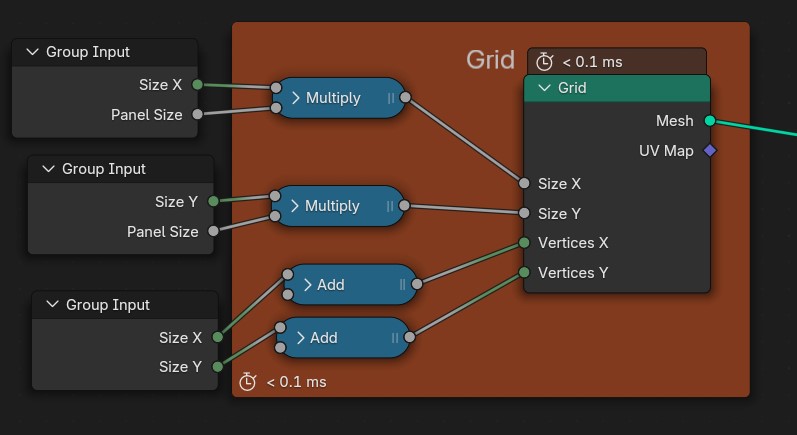Click the unconnected input socket of Add feeding Vertices X
The image size is (797, 435).
288,295
